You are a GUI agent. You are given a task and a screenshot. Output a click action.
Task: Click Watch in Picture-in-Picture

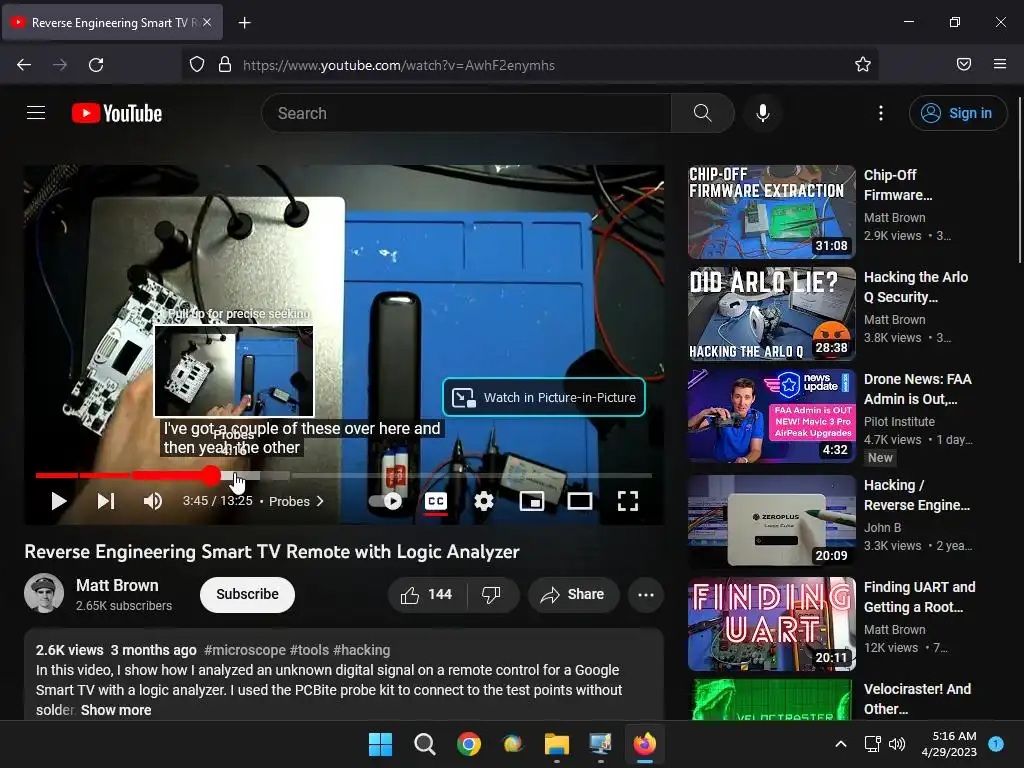tap(544, 397)
